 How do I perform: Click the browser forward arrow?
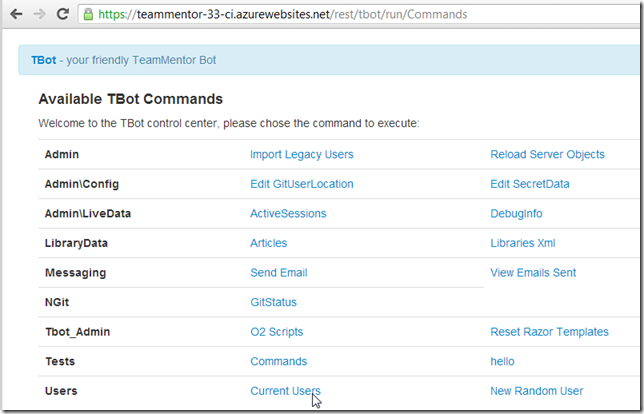point(39,15)
